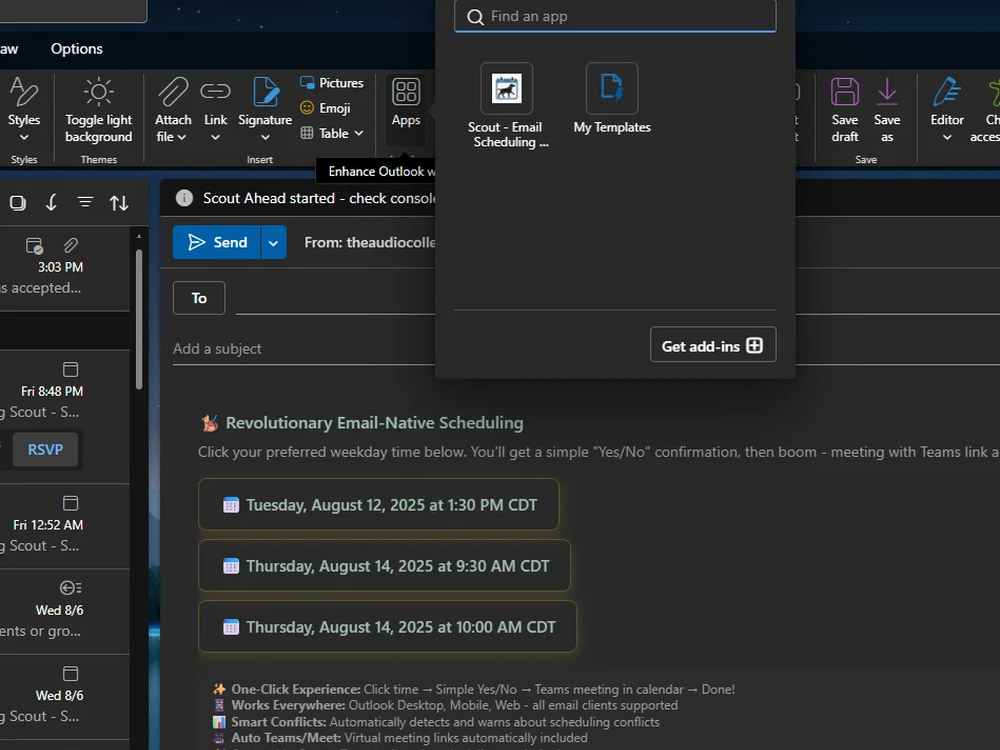This screenshot has height=750, width=1000.
Task: Expand the Editor dropdown chevron
Action: click(x=947, y=137)
